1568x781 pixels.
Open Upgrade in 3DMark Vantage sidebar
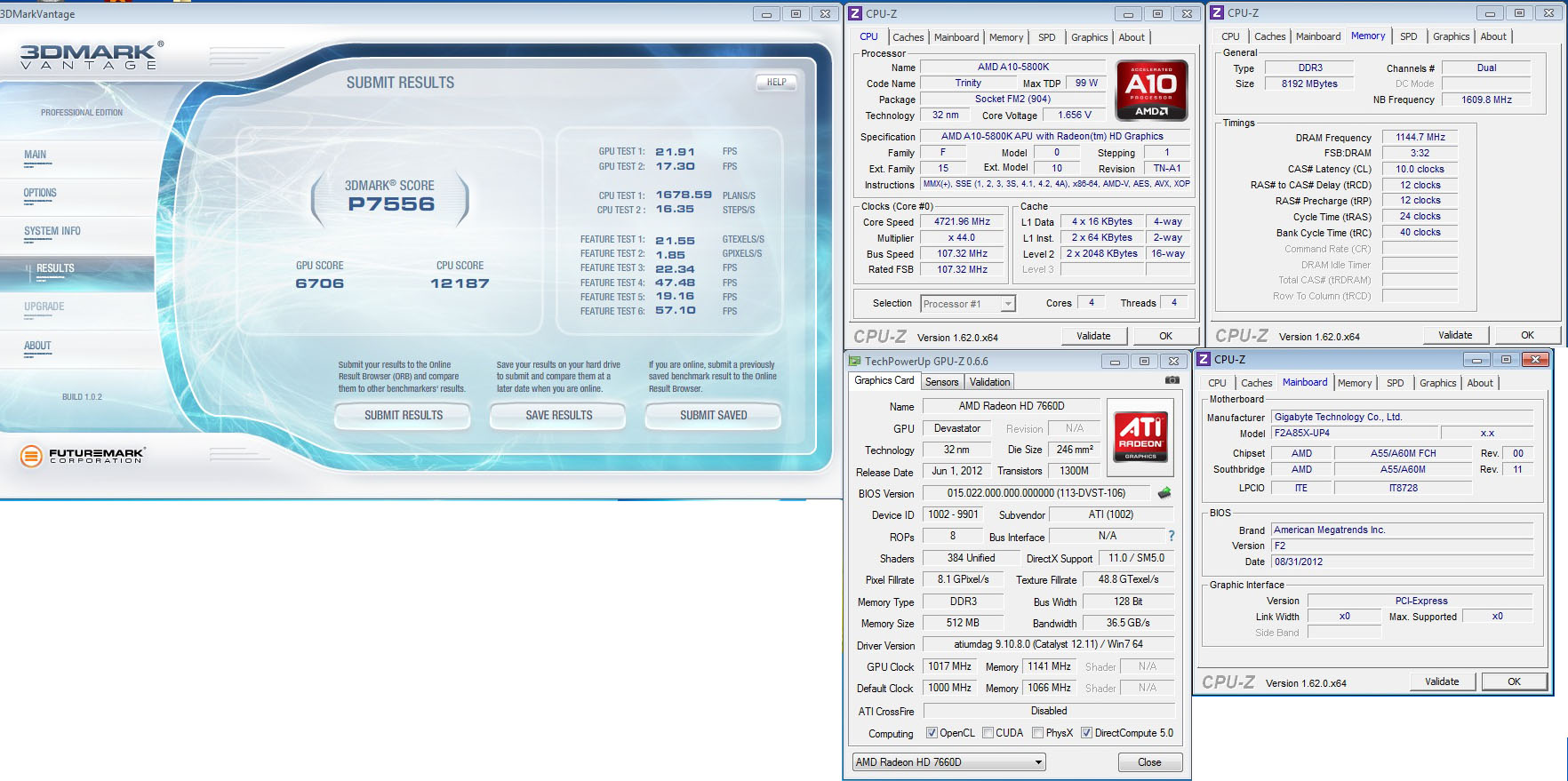click(44, 307)
